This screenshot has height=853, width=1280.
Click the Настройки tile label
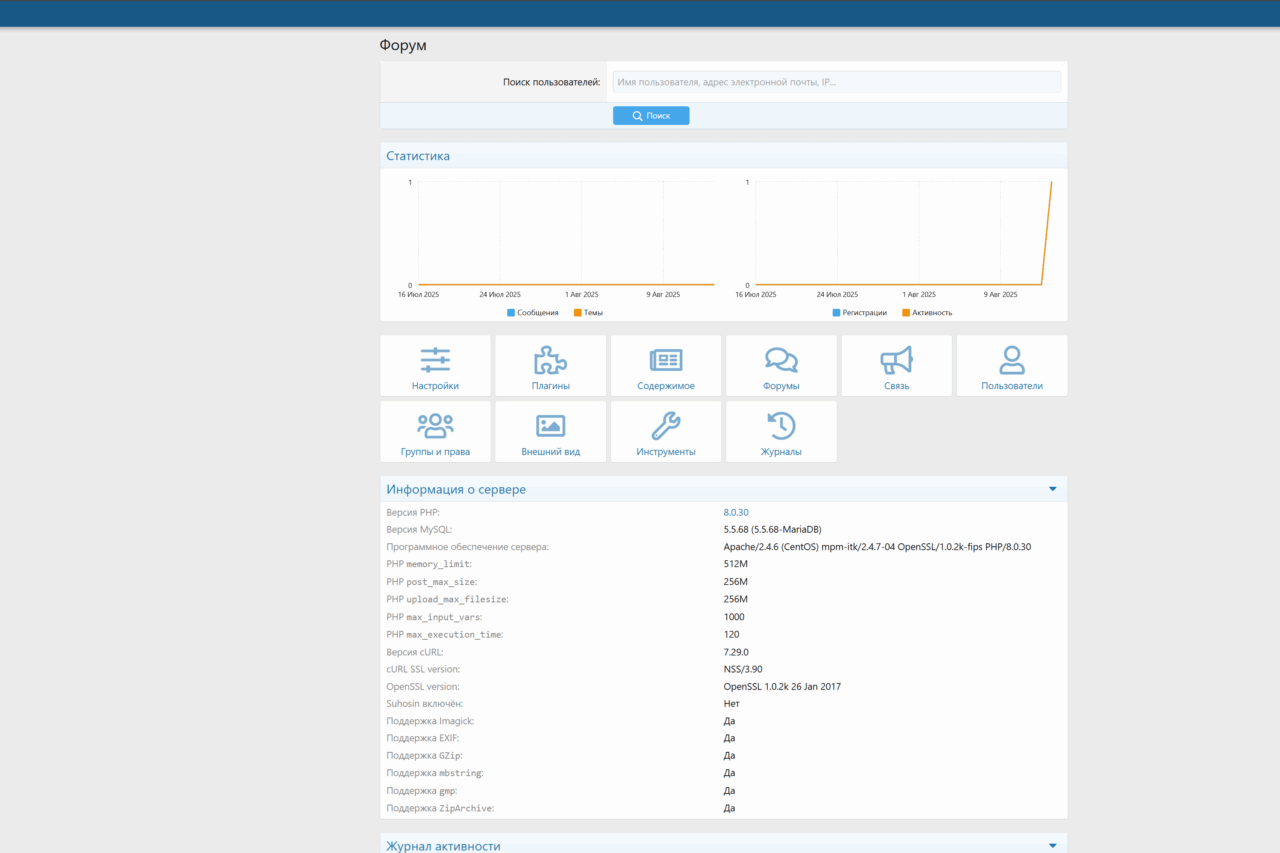(435, 386)
